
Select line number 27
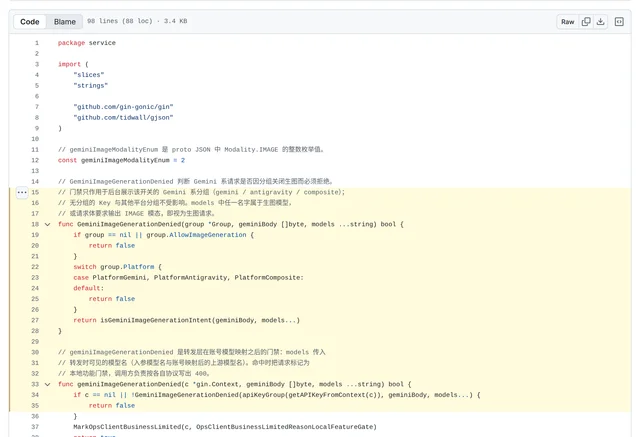coord(35,320)
